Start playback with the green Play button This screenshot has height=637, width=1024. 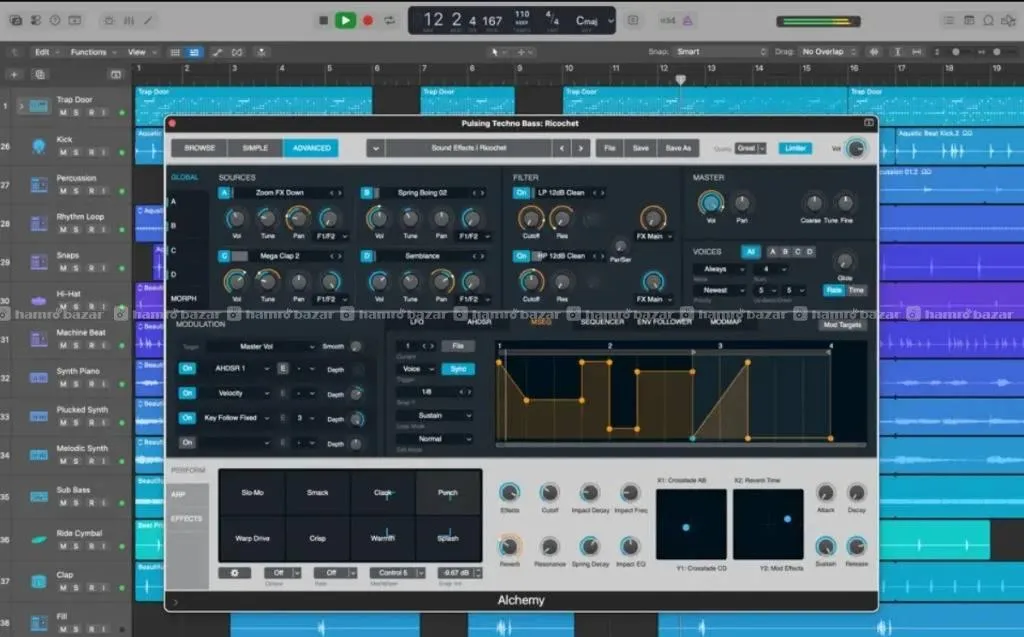point(345,20)
